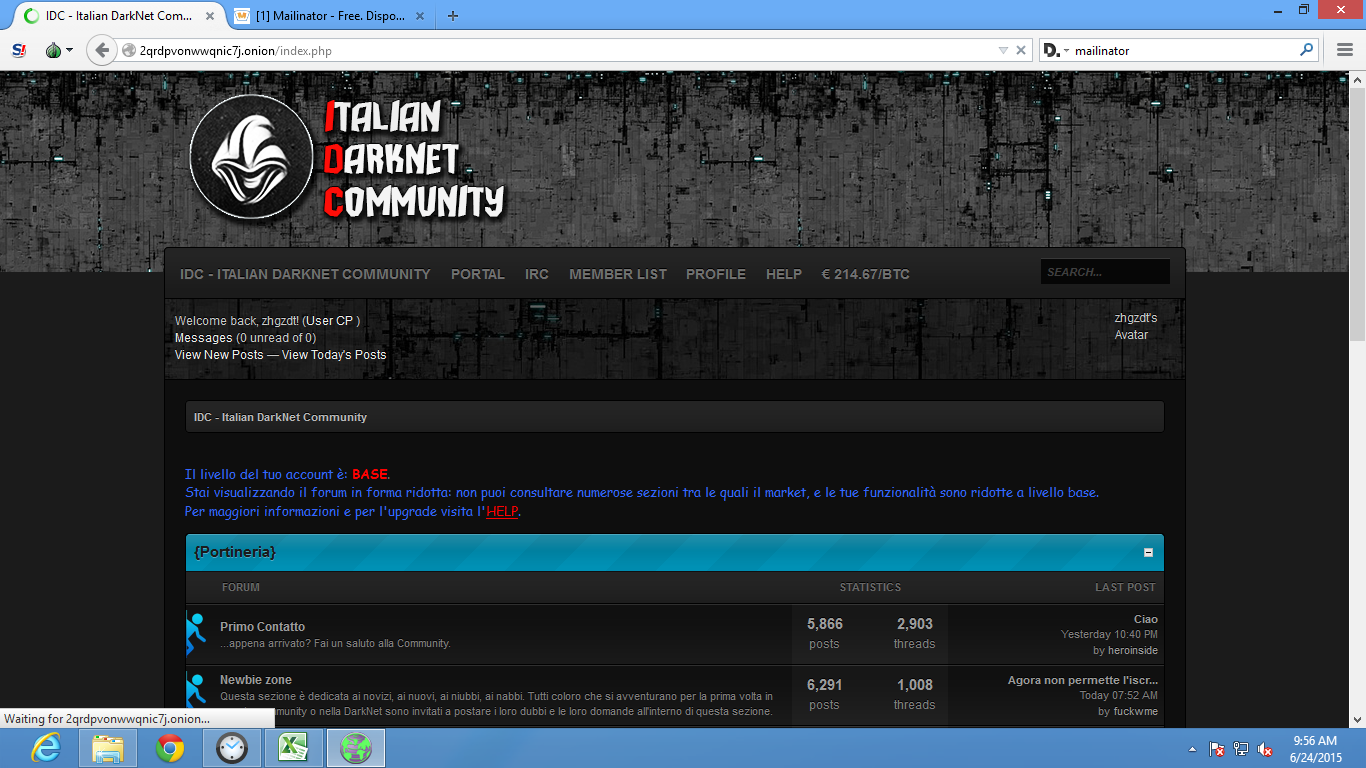1366x768 pixels.
Task: Open Excel from the taskbar
Action: click(294, 748)
